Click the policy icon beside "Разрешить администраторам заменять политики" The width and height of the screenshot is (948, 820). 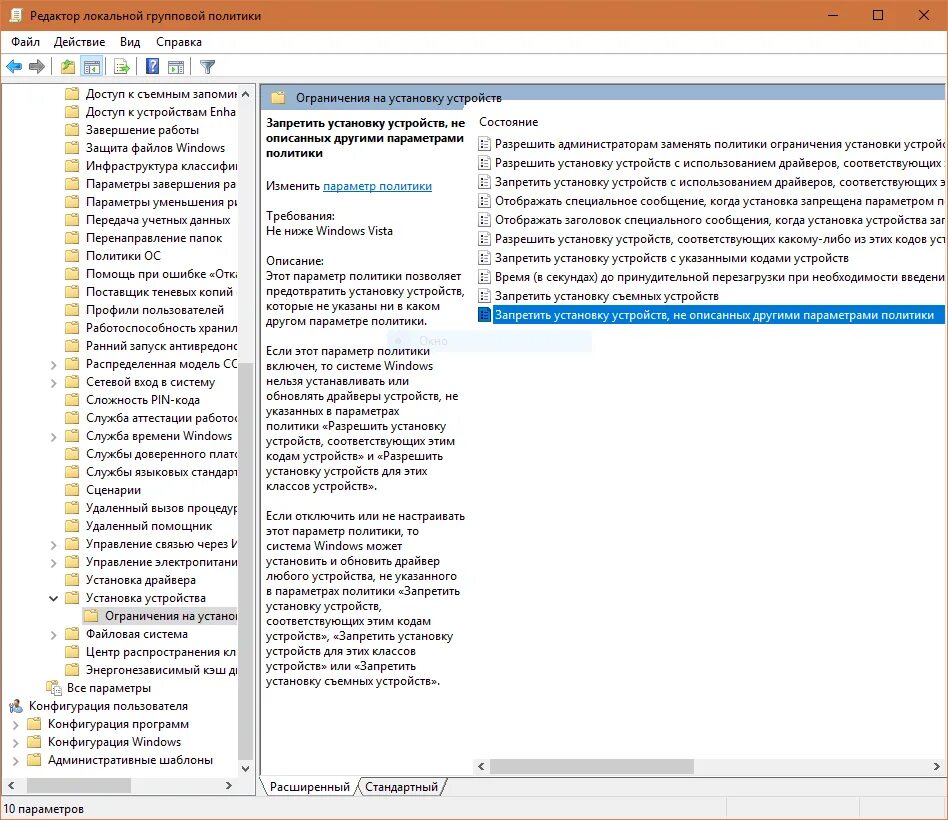click(484, 144)
